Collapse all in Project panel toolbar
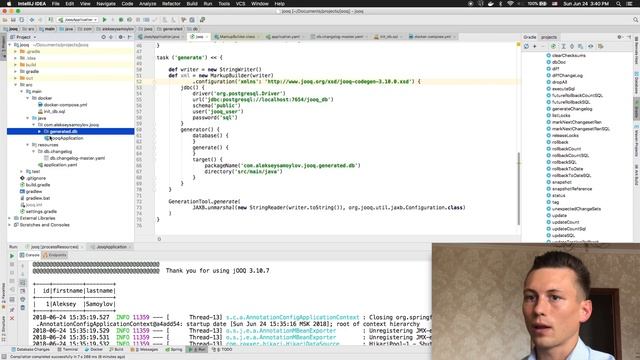This screenshot has width=640, height=360. coord(111,37)
